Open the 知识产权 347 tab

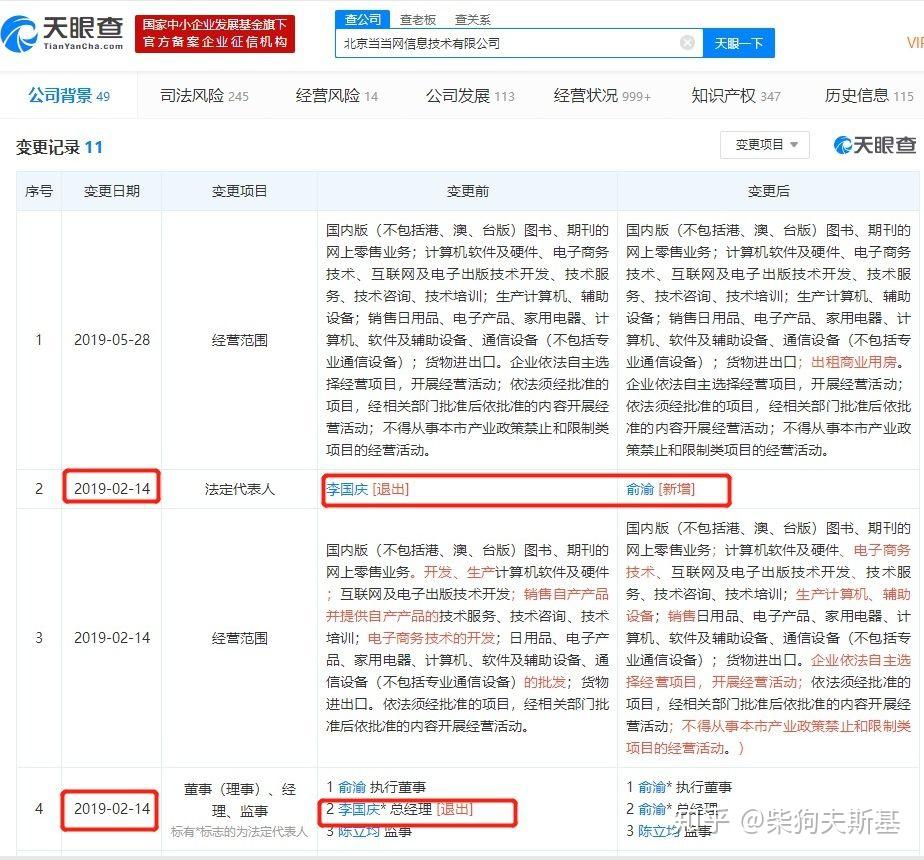[x=735, y=95]
